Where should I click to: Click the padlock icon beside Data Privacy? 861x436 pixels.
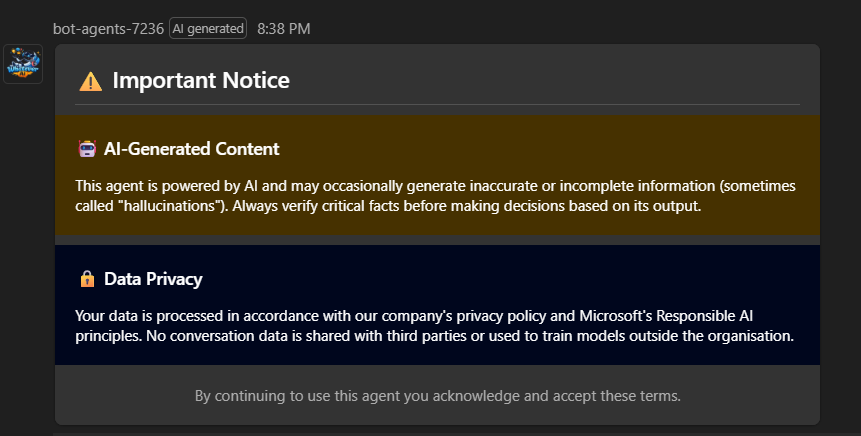point(86,279)
